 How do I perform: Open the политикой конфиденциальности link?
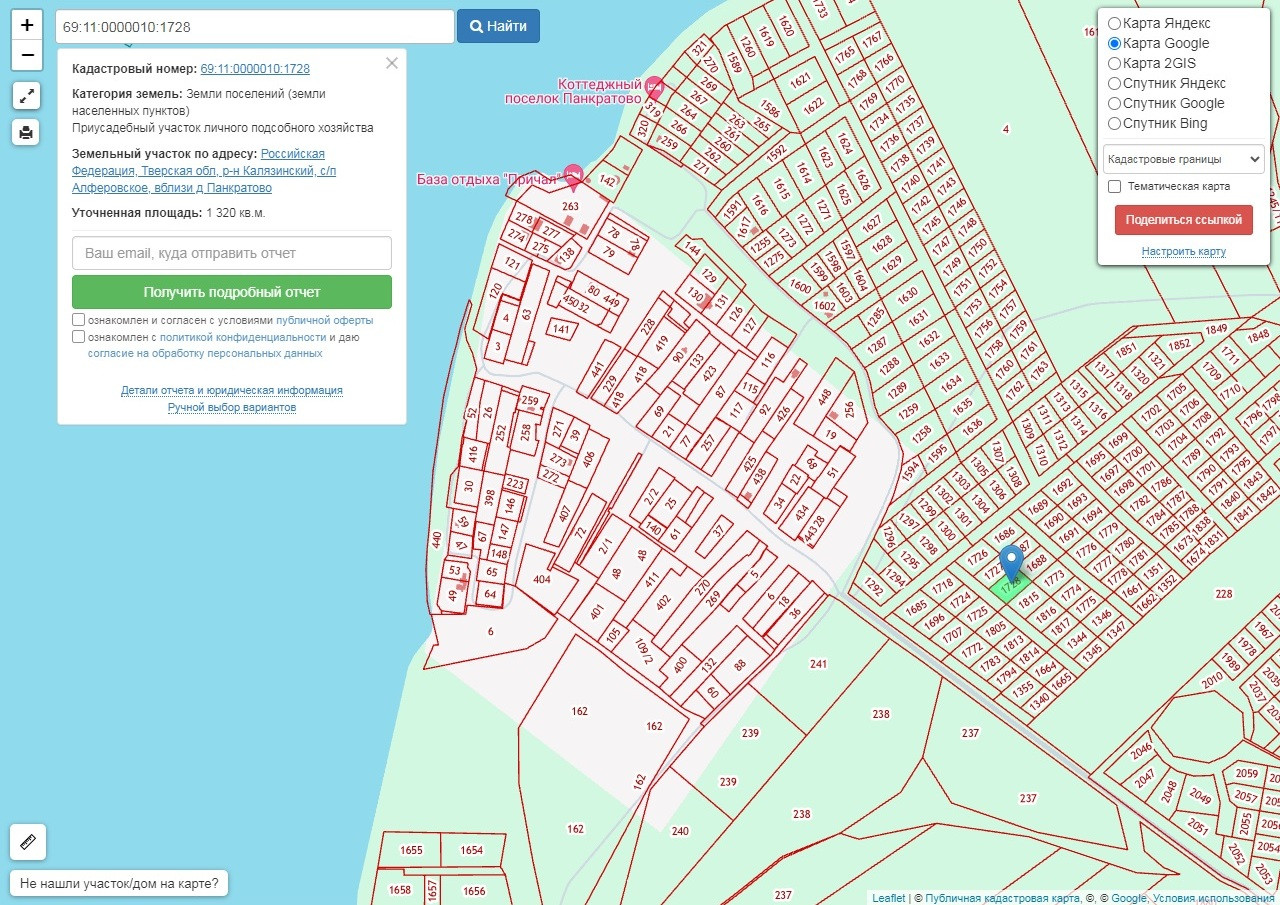[243, 338]
